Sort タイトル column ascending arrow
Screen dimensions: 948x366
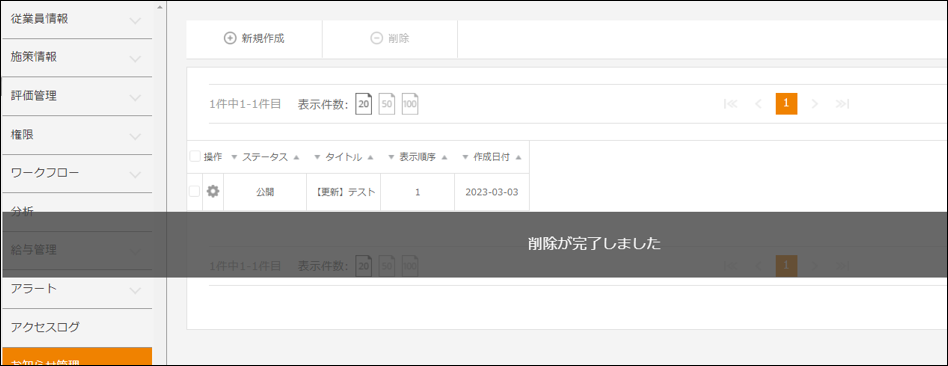pyautogui.click(x=370, y=157)
